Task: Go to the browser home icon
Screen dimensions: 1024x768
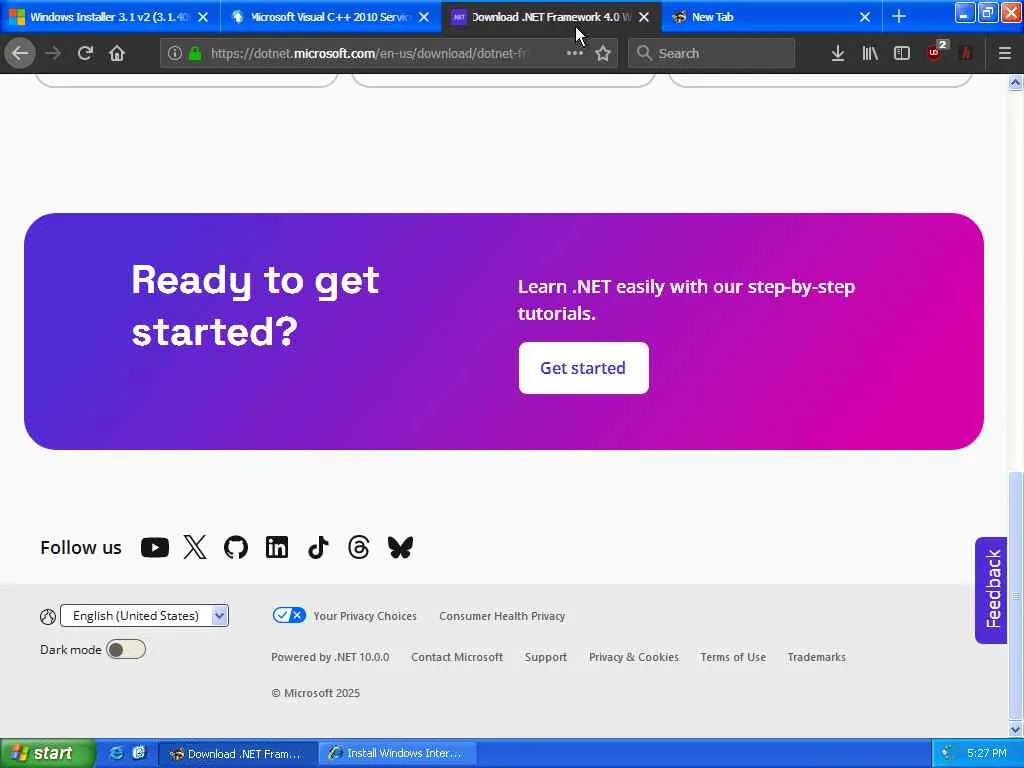Action: (x=117, y=54)
